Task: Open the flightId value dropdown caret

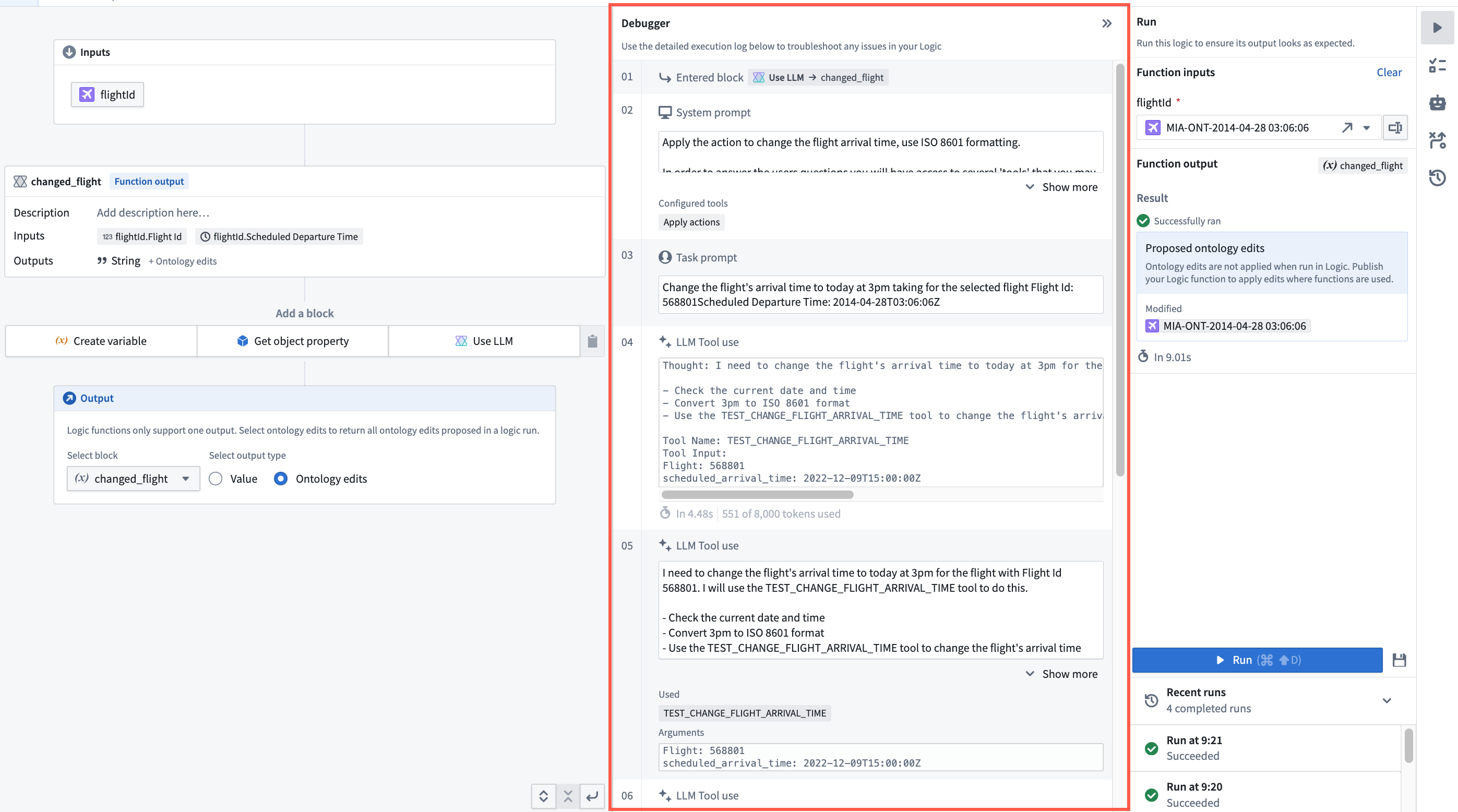Action: point(1366,127)
